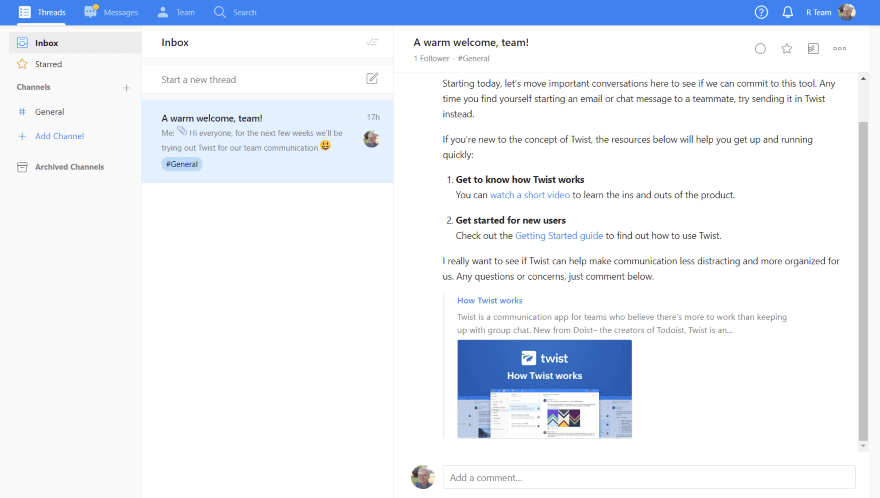Viewport: 880px width, 498px height.
Task: Switch to the Team tab
Action: pyautogui.click(x=176, y=12)
